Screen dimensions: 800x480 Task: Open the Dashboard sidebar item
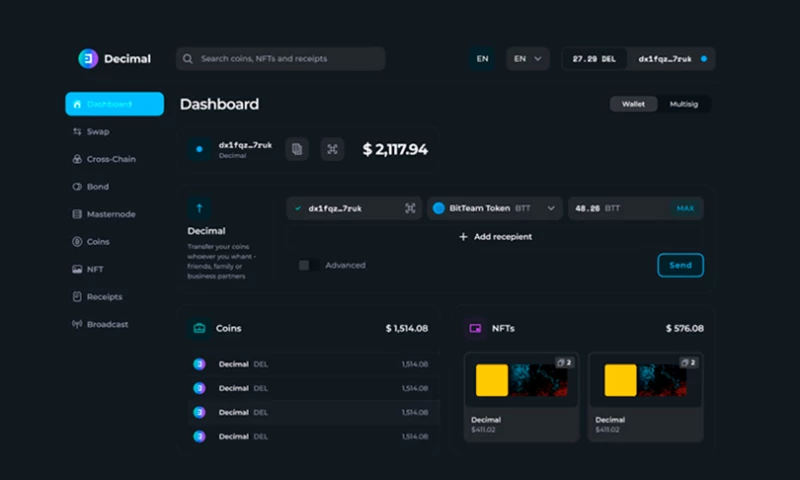[115, 104]
